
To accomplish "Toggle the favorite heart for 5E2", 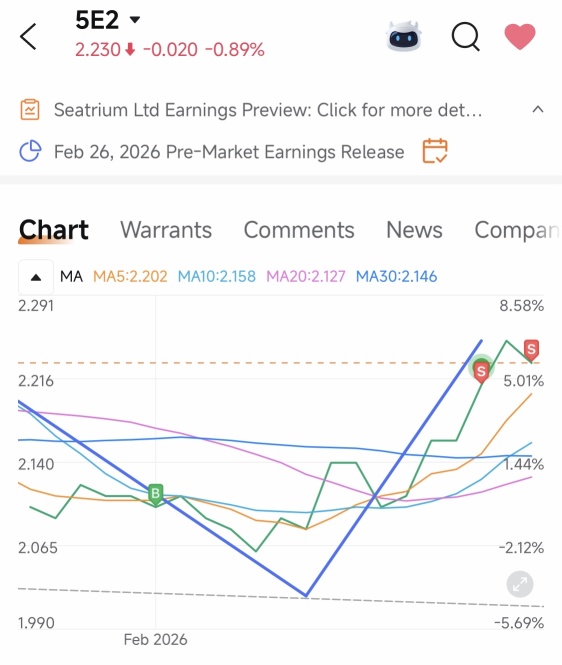I will coord(520,36).
